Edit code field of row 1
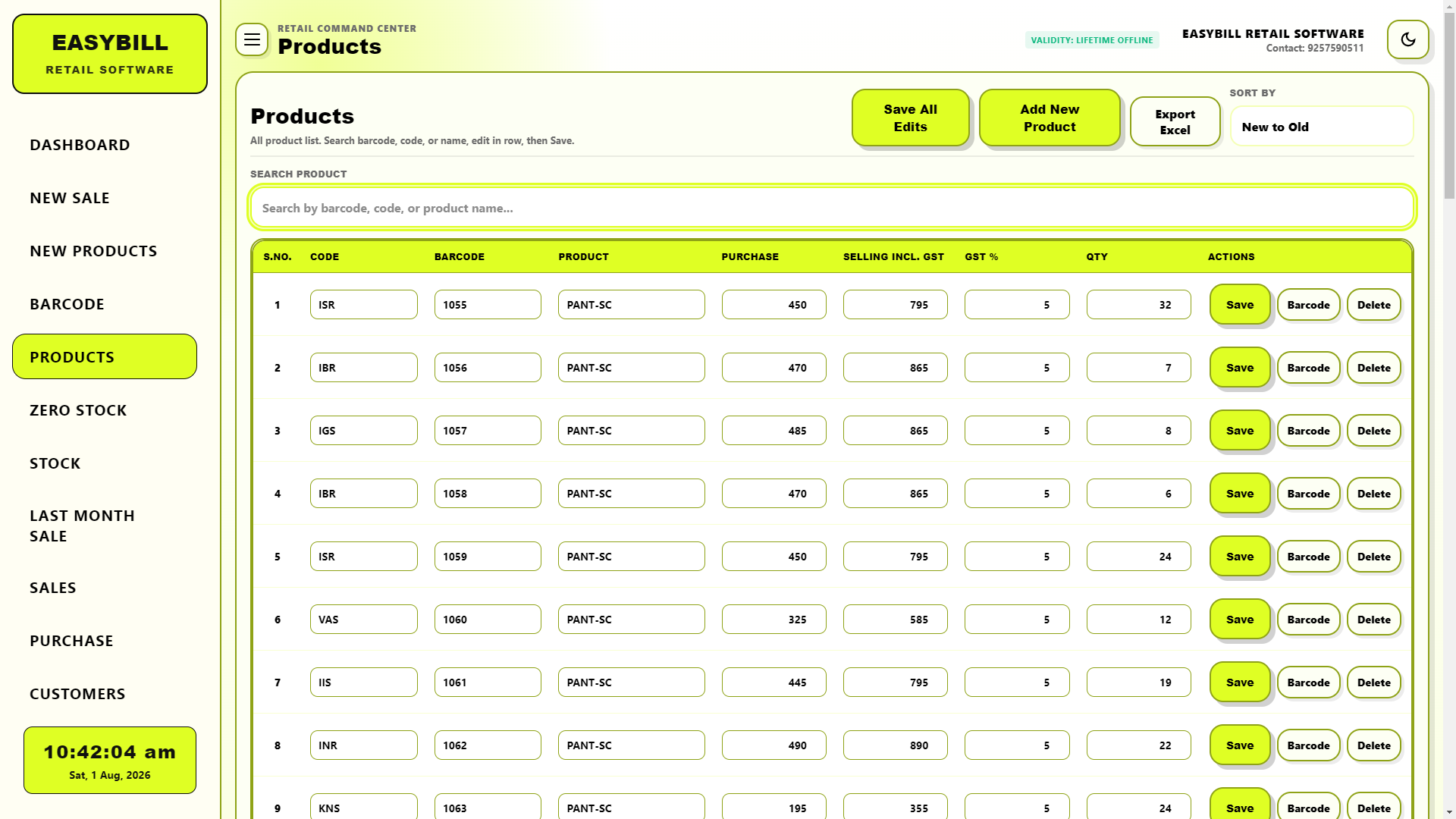The image size is (1456, 819). click(x=363, y=305)
